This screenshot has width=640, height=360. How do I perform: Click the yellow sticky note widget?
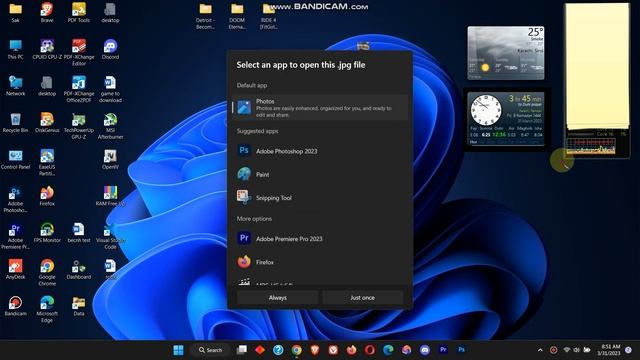pyautogui.click(x=597, y=65)
